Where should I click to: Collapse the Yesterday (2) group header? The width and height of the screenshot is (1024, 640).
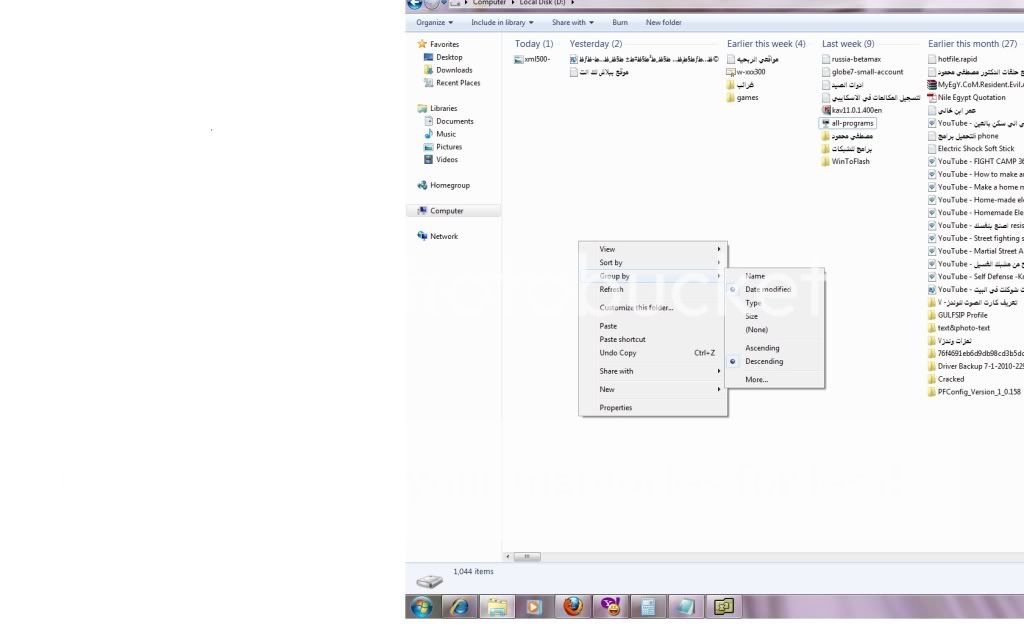pos(596,44)
